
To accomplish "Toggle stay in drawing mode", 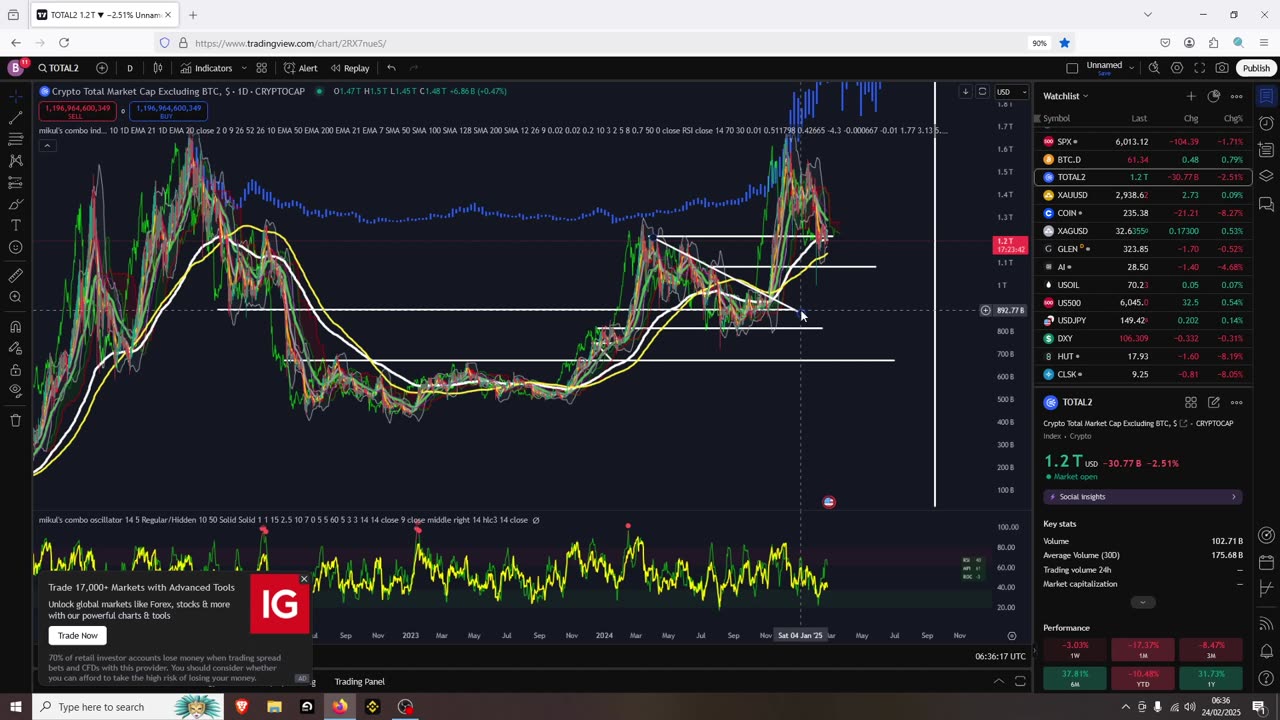I will [15, 348].
